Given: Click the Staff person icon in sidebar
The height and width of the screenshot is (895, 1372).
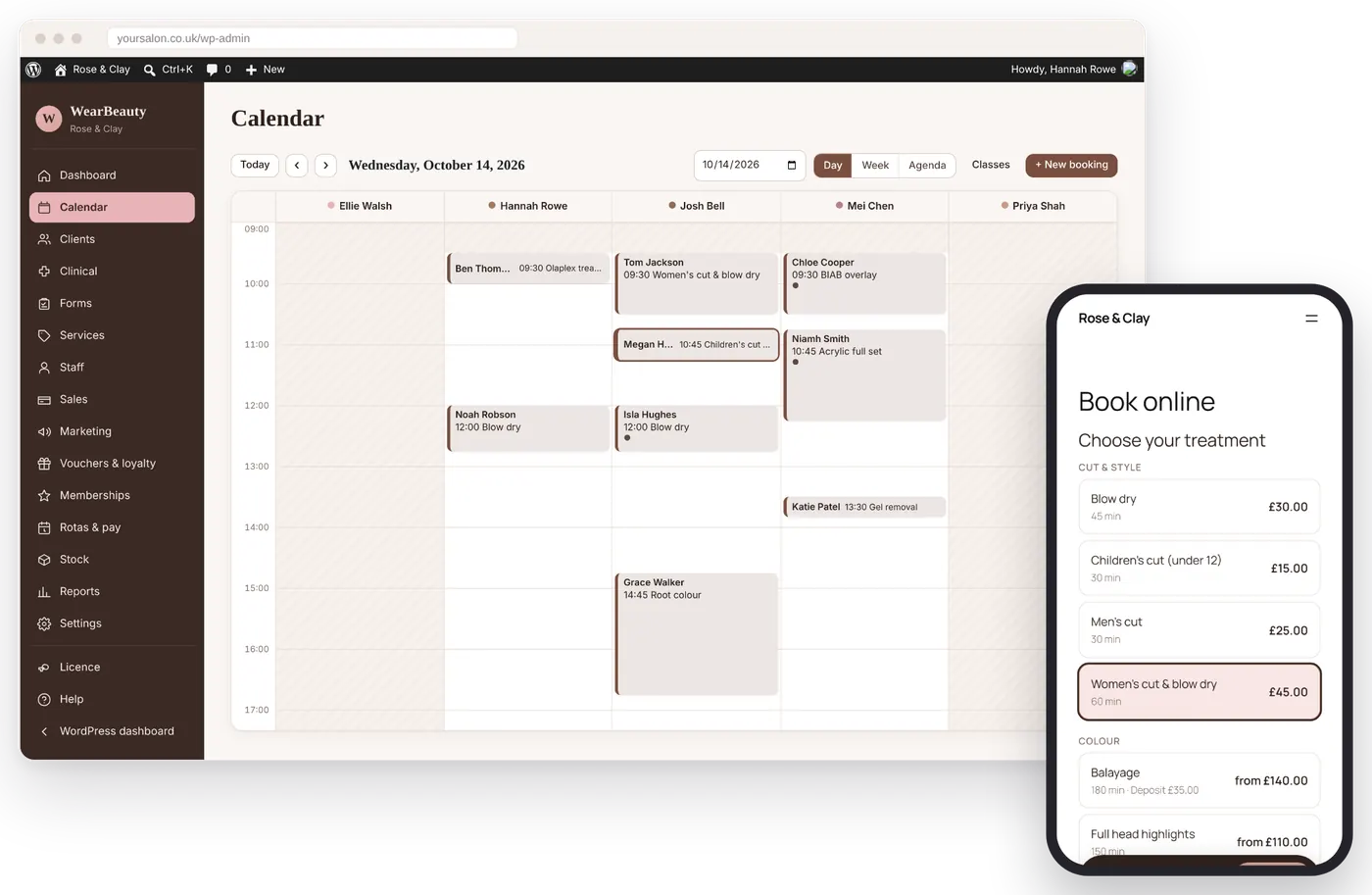Looking at the screenshot, I should (x=44, y=368).
